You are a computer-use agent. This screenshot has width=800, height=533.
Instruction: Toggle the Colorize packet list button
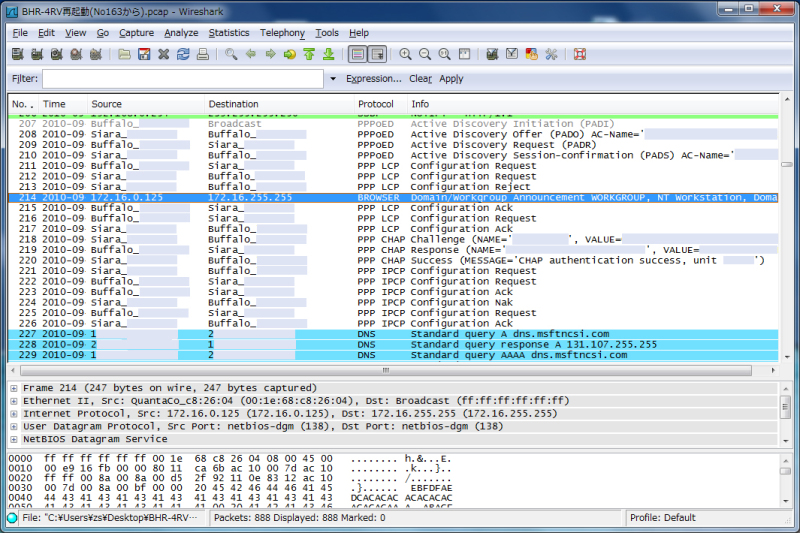pyautogui.click(x=357, y=54)
